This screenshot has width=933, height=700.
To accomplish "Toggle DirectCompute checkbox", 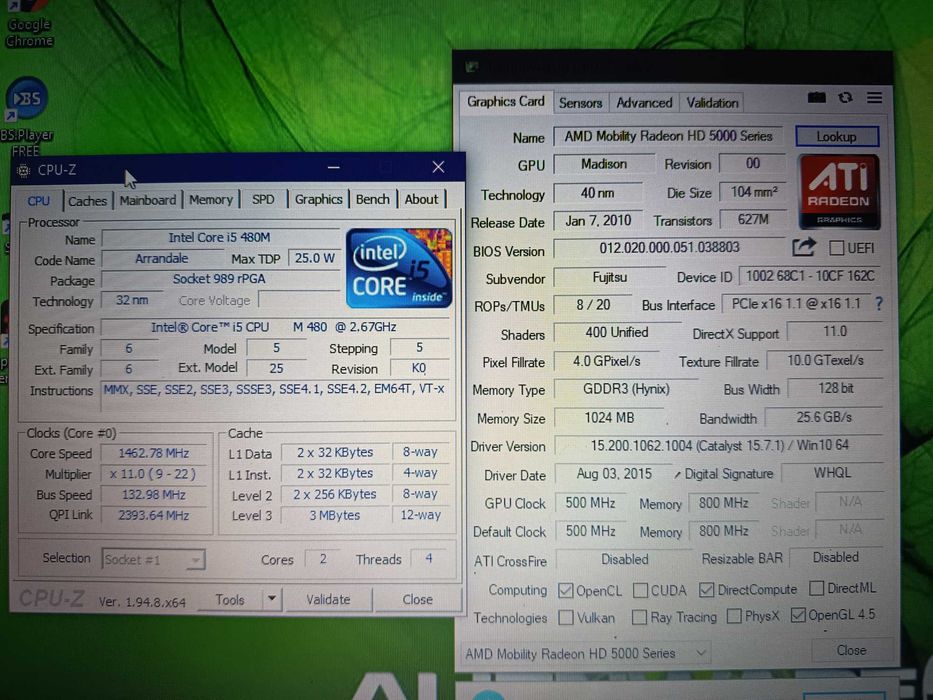I will (x=706, y=589).
